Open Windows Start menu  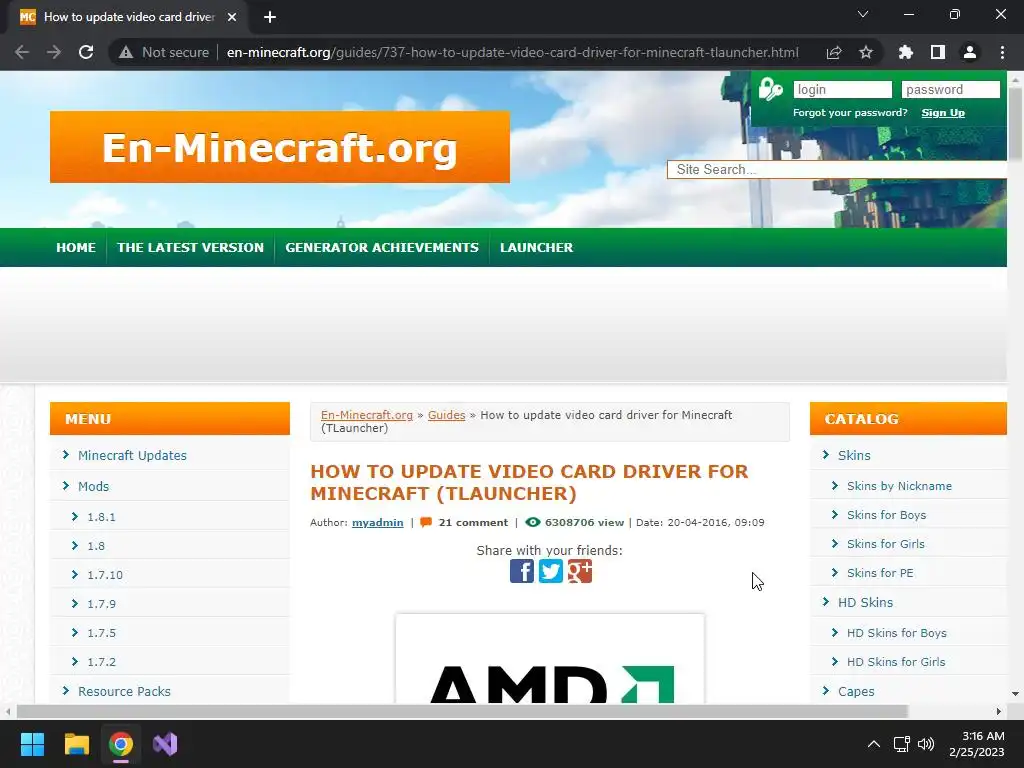click(x=32, y=744)
